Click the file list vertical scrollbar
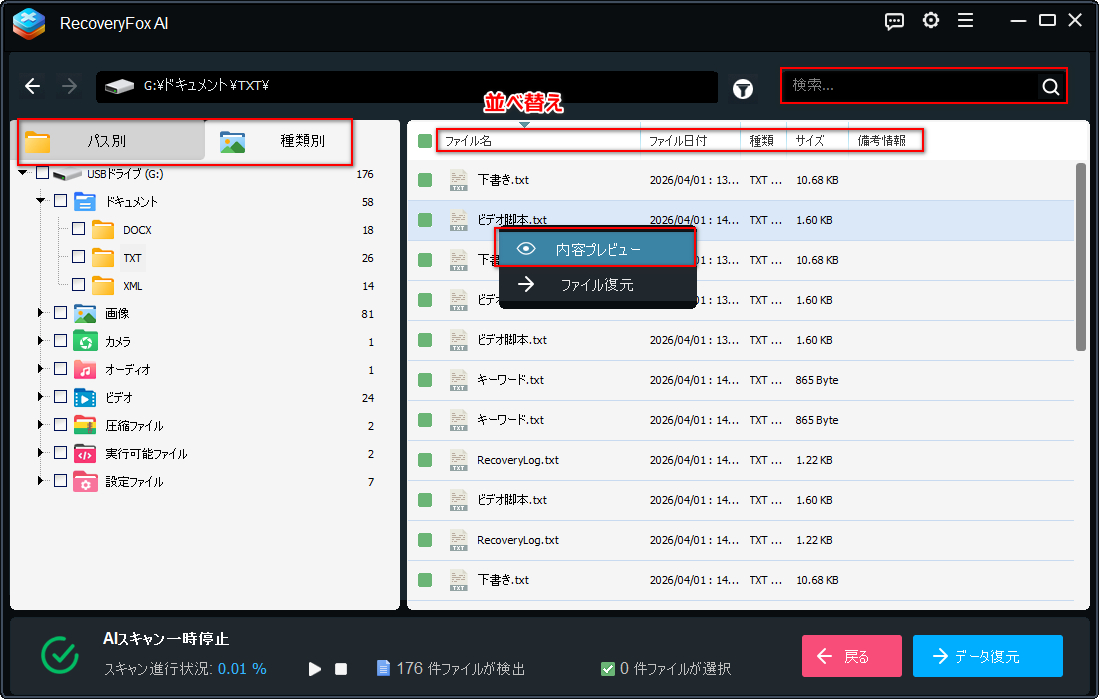The image size is (1099, 699). pos(1081,256)
